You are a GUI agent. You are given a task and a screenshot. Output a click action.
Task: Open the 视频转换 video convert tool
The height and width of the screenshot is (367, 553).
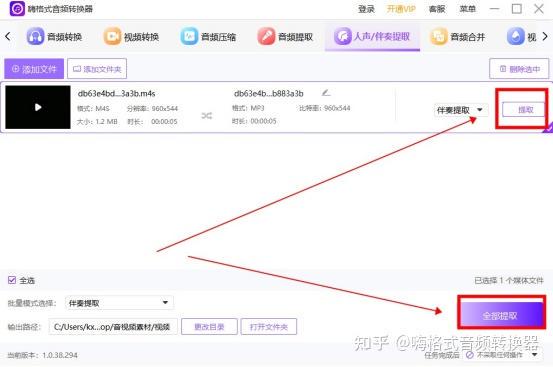pyautogui.click(x=132, y=37)
